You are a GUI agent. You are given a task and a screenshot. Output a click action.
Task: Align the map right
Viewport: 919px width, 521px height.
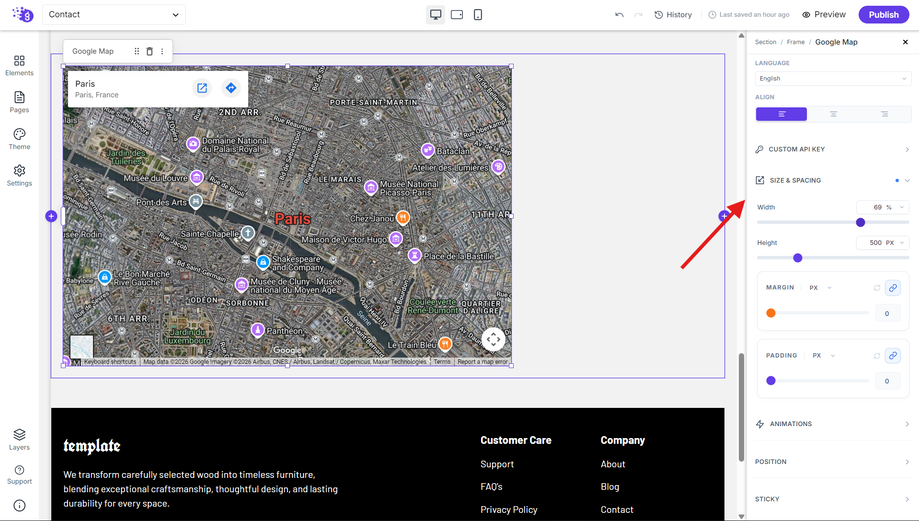[884, 114]
